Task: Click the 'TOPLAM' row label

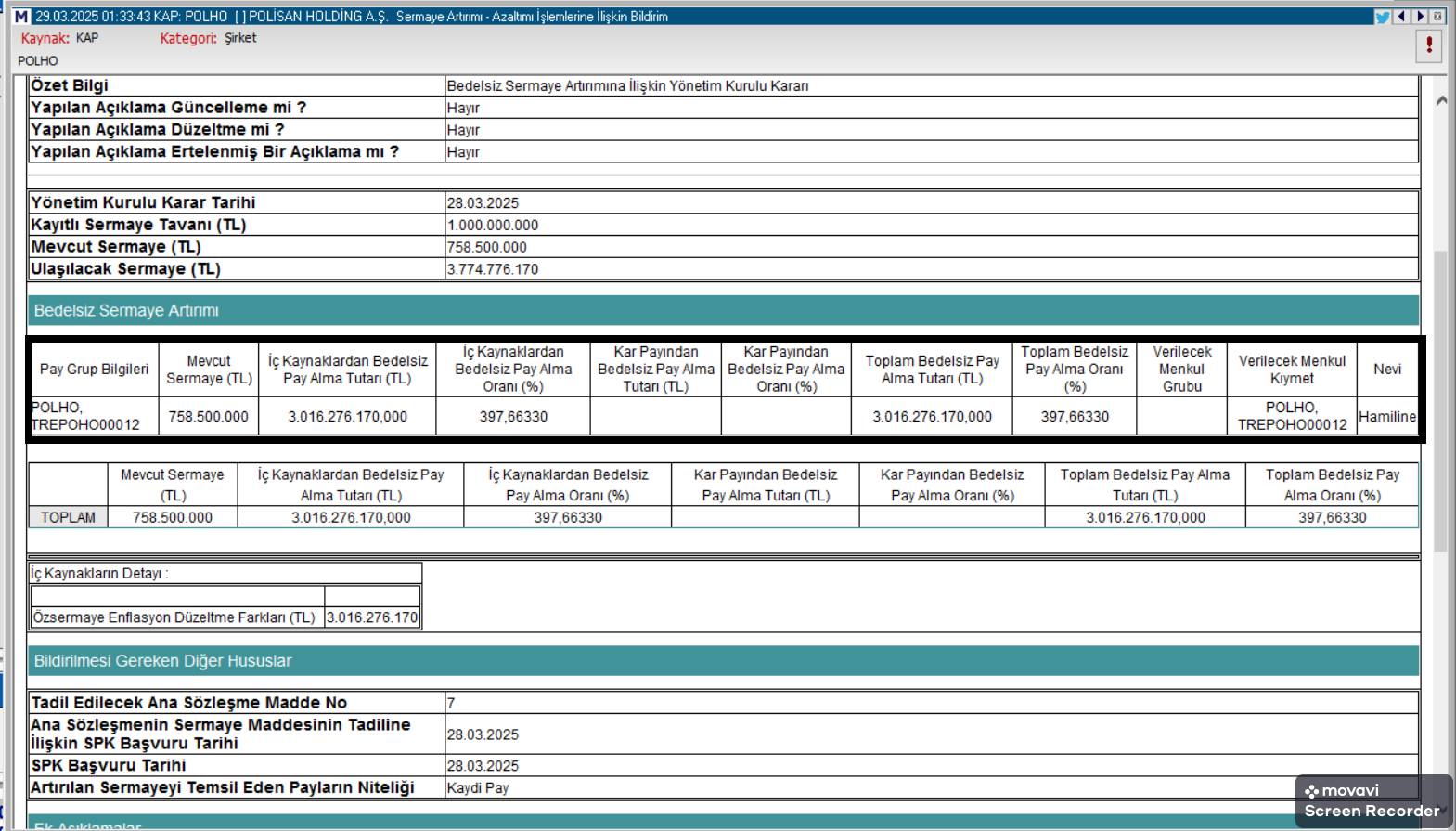Action: click(x=68, y=518)
